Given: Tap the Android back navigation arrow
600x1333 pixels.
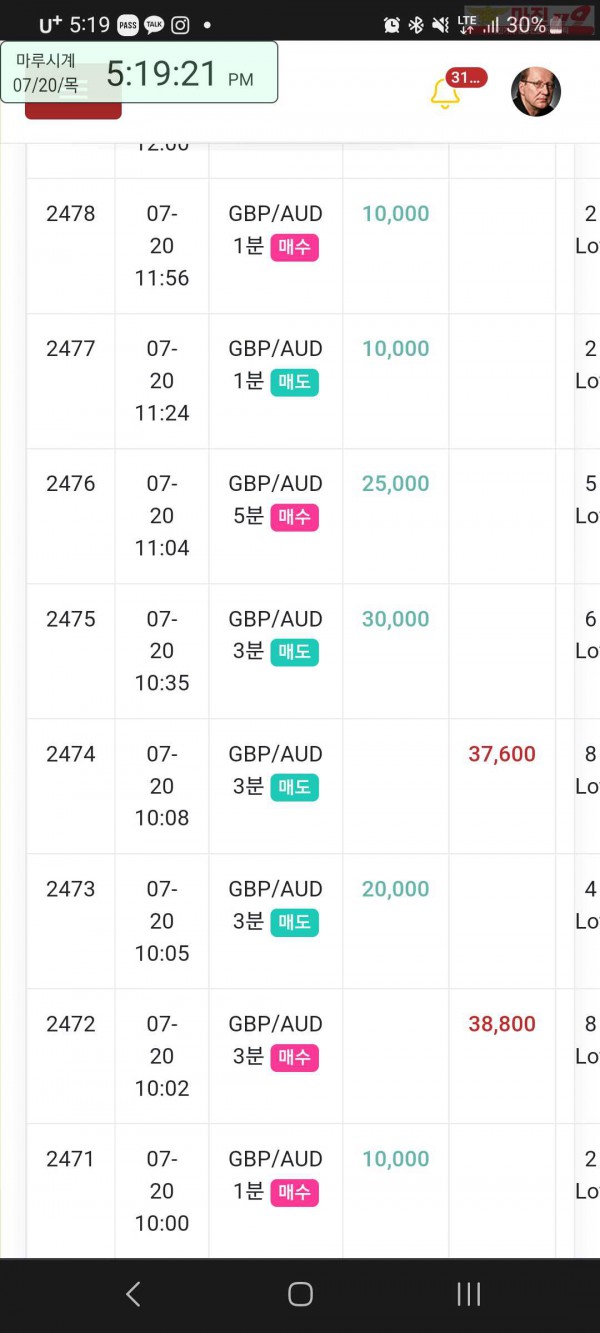Looking at the screenshot, I should 133,1294.
